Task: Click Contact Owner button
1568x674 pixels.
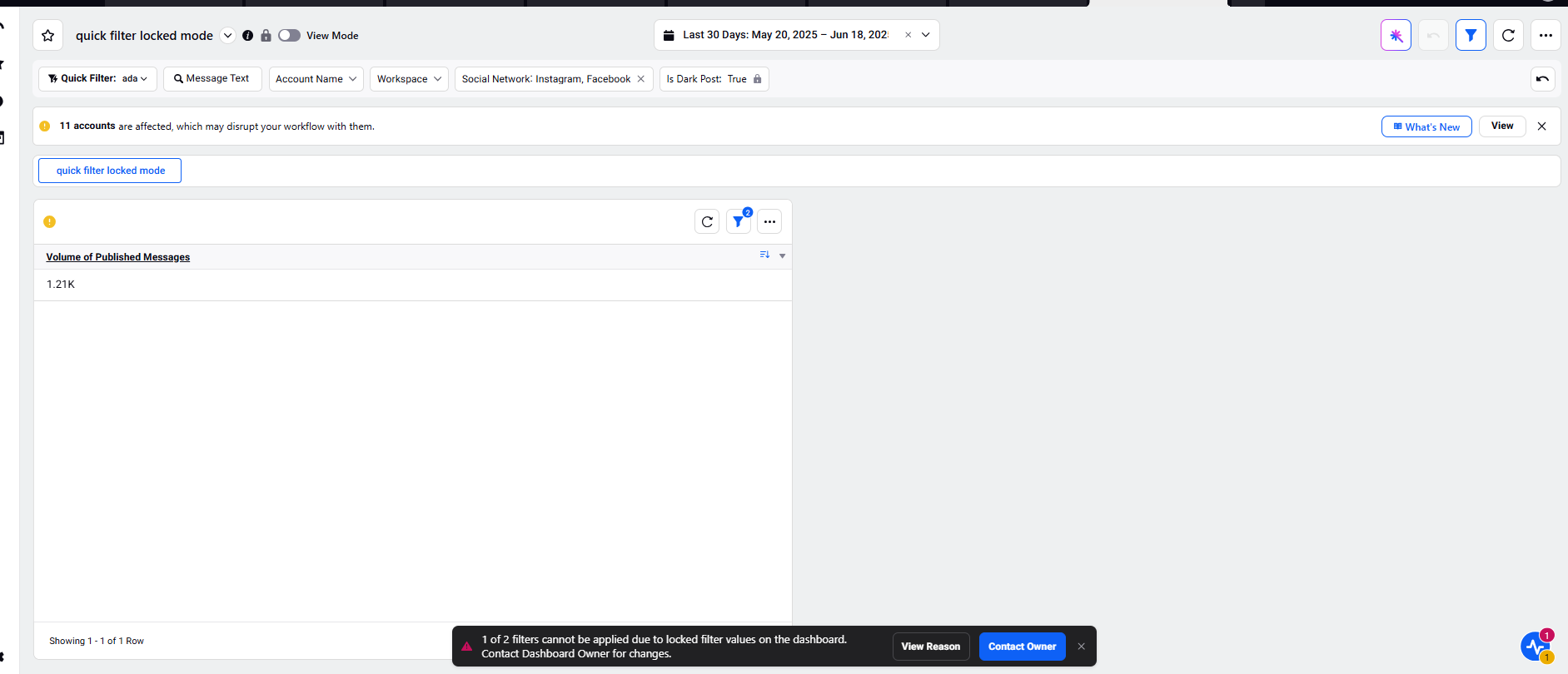Action: (x=1022, y=647)
